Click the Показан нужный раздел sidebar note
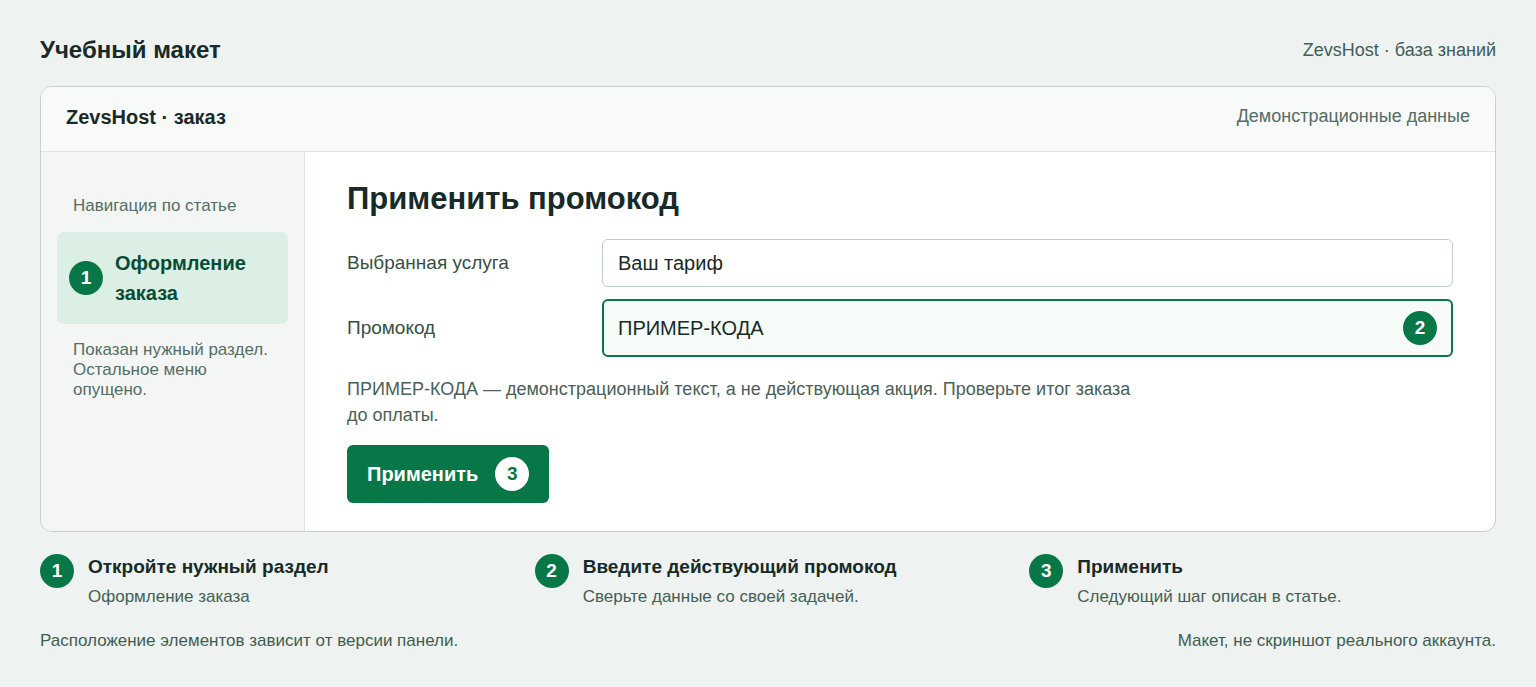 (171, 370)
